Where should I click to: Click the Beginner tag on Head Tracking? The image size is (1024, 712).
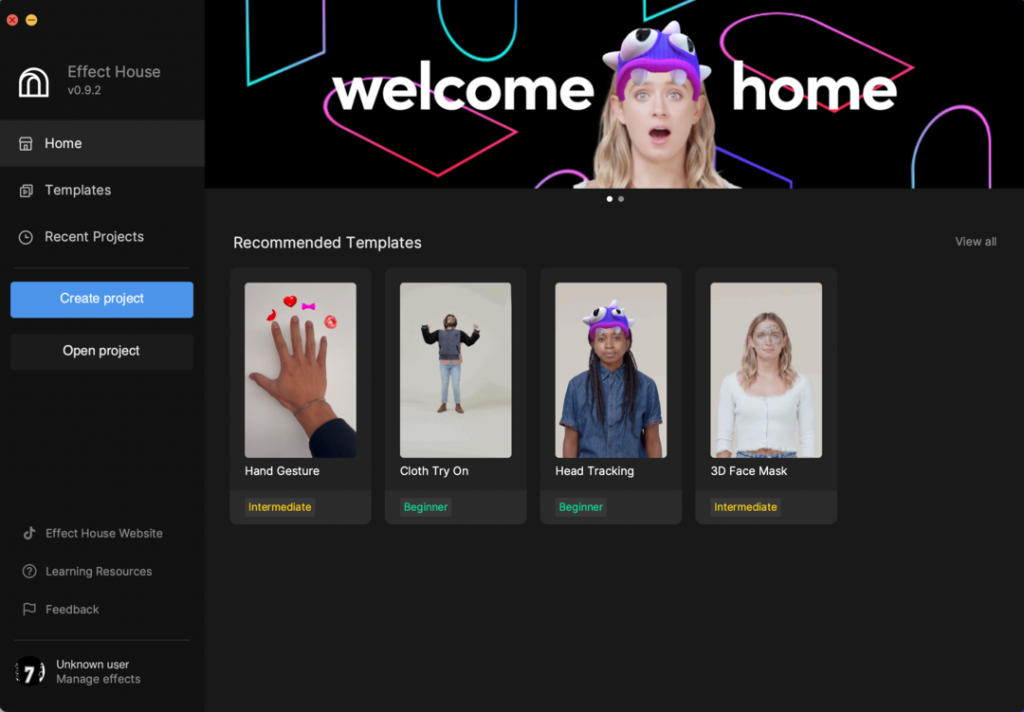click(x=581, y=507)
